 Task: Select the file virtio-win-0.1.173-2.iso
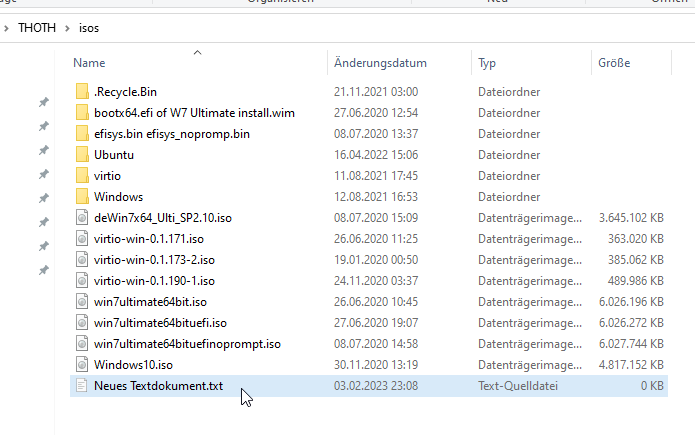[154, 260]
